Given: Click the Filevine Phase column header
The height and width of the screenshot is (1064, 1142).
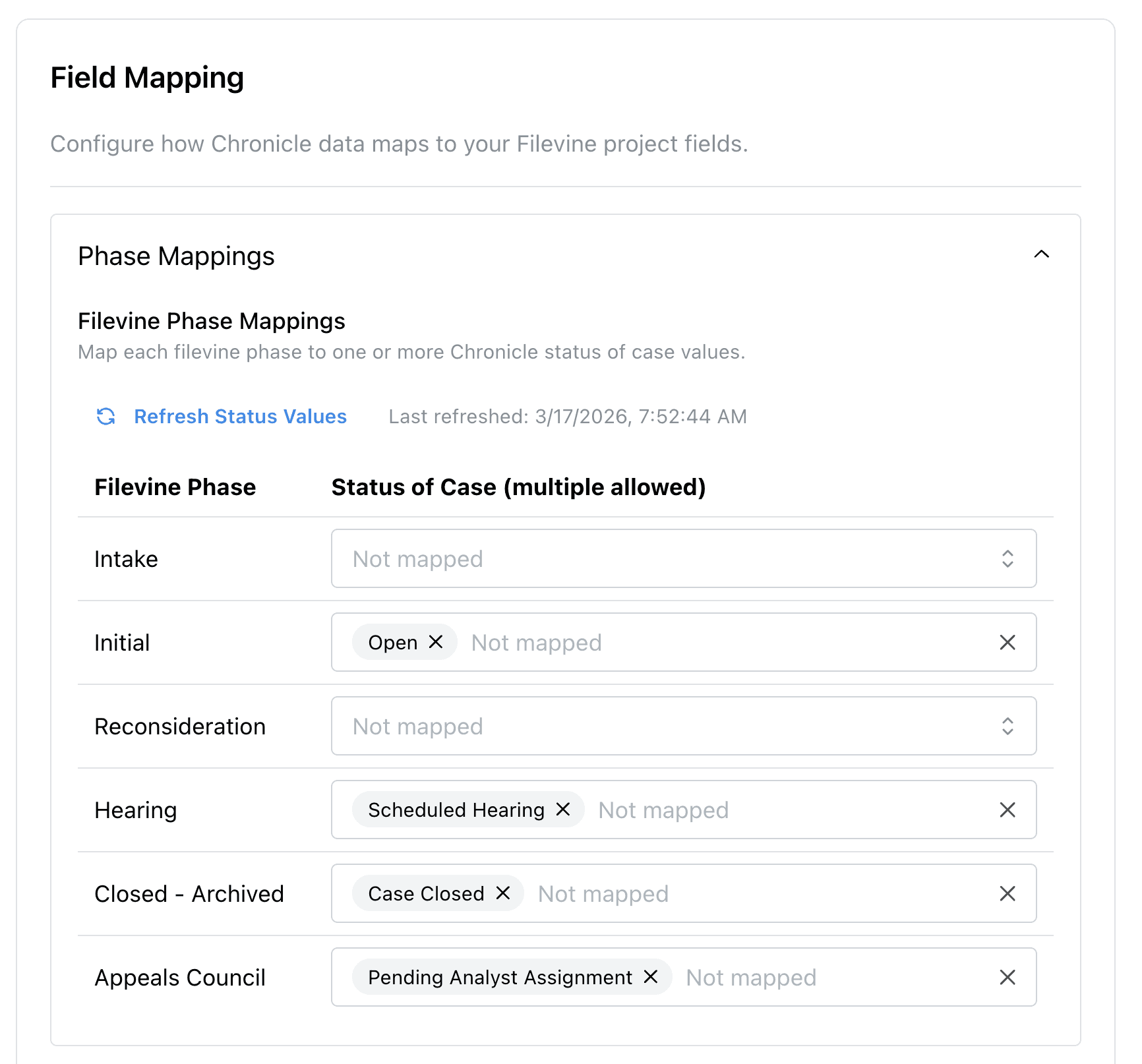Looking at the screenshot, I should (x=175, y=487).
